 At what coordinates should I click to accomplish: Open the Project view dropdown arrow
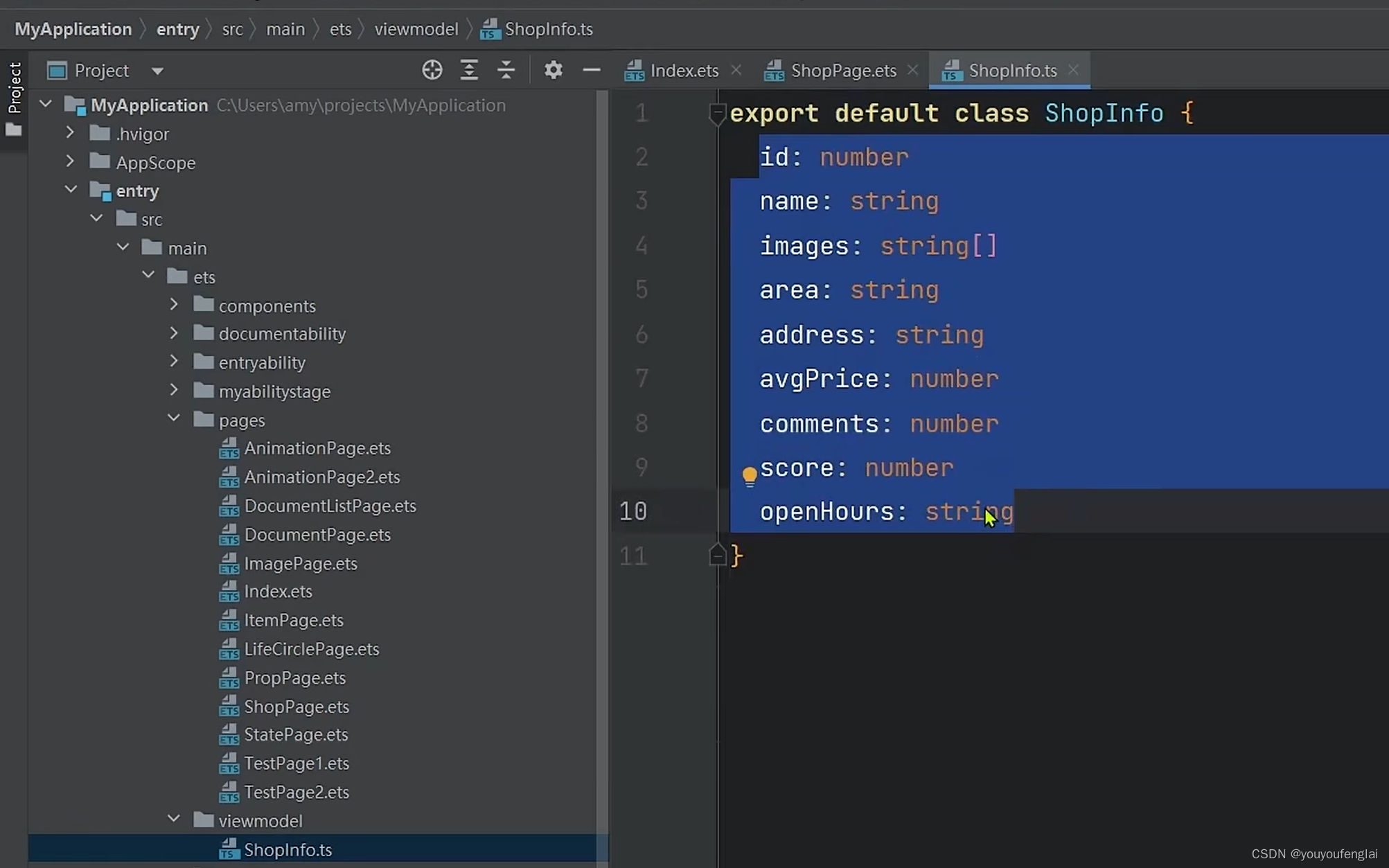[157, 71]
